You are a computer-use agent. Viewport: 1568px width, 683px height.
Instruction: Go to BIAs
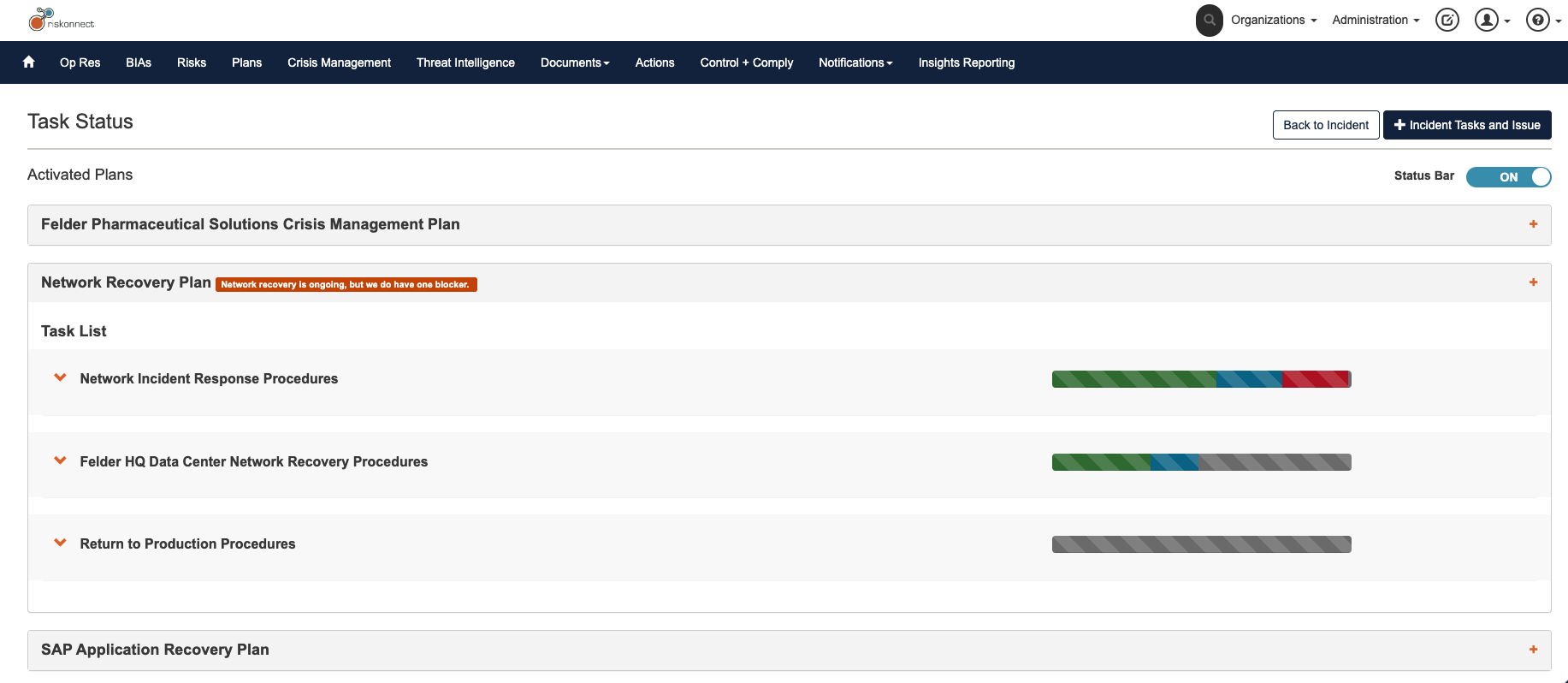point(139,62)
